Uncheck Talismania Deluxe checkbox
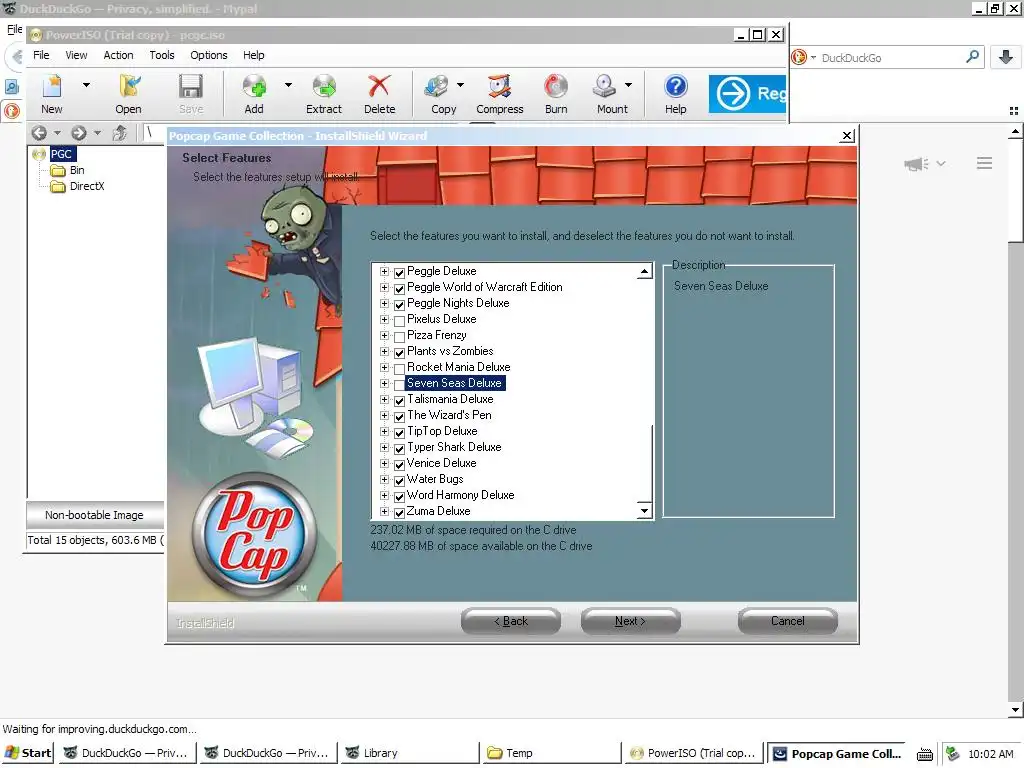This screenshot has height=768, width=1024. [400, 400]
